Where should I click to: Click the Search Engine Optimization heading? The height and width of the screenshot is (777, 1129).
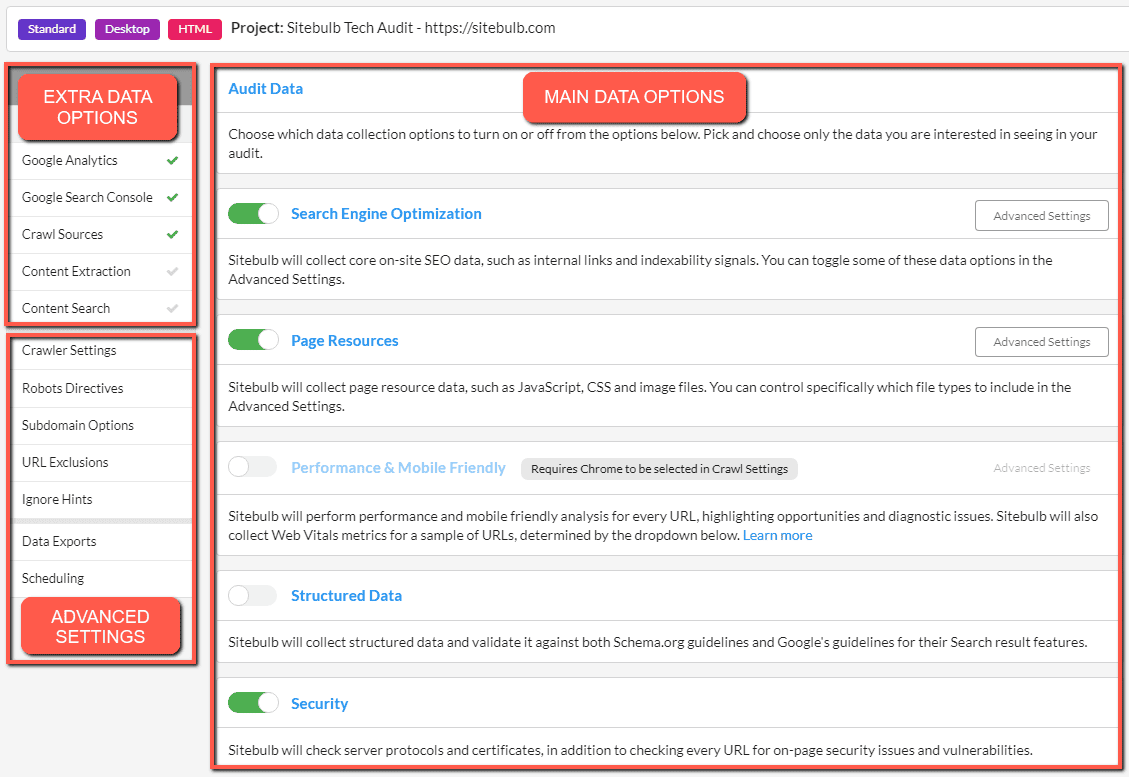(x=386, y=214)
